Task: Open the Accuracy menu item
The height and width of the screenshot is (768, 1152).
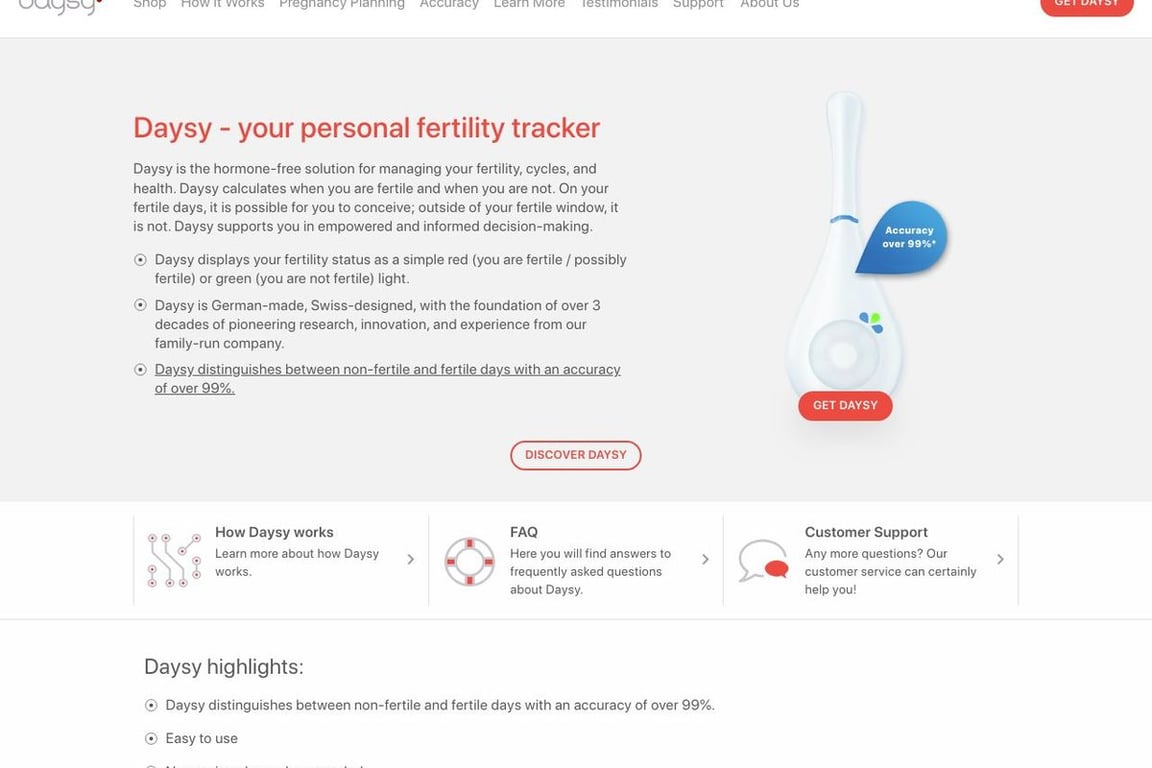Action: [449, 4]
